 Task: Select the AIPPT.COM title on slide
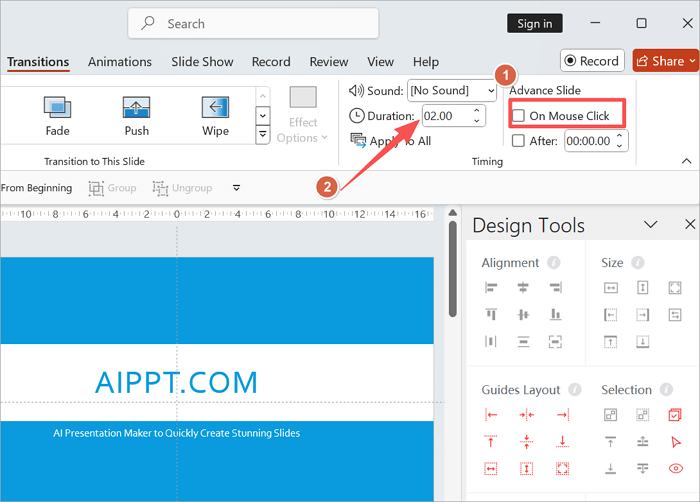pyautogui.click(x=177, y=383)
